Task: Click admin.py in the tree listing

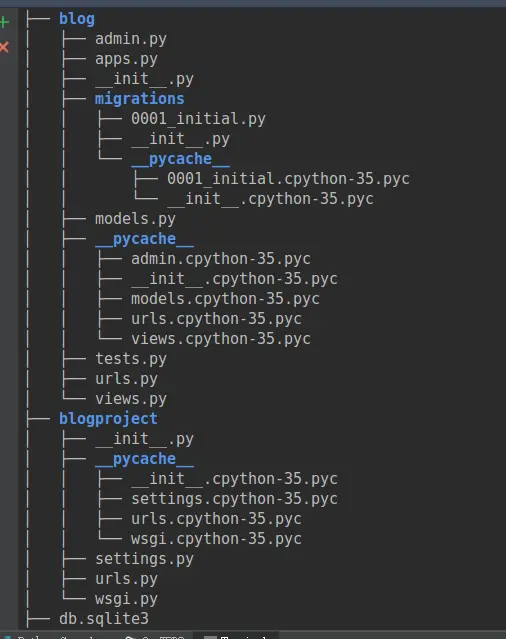Action: 131,39
